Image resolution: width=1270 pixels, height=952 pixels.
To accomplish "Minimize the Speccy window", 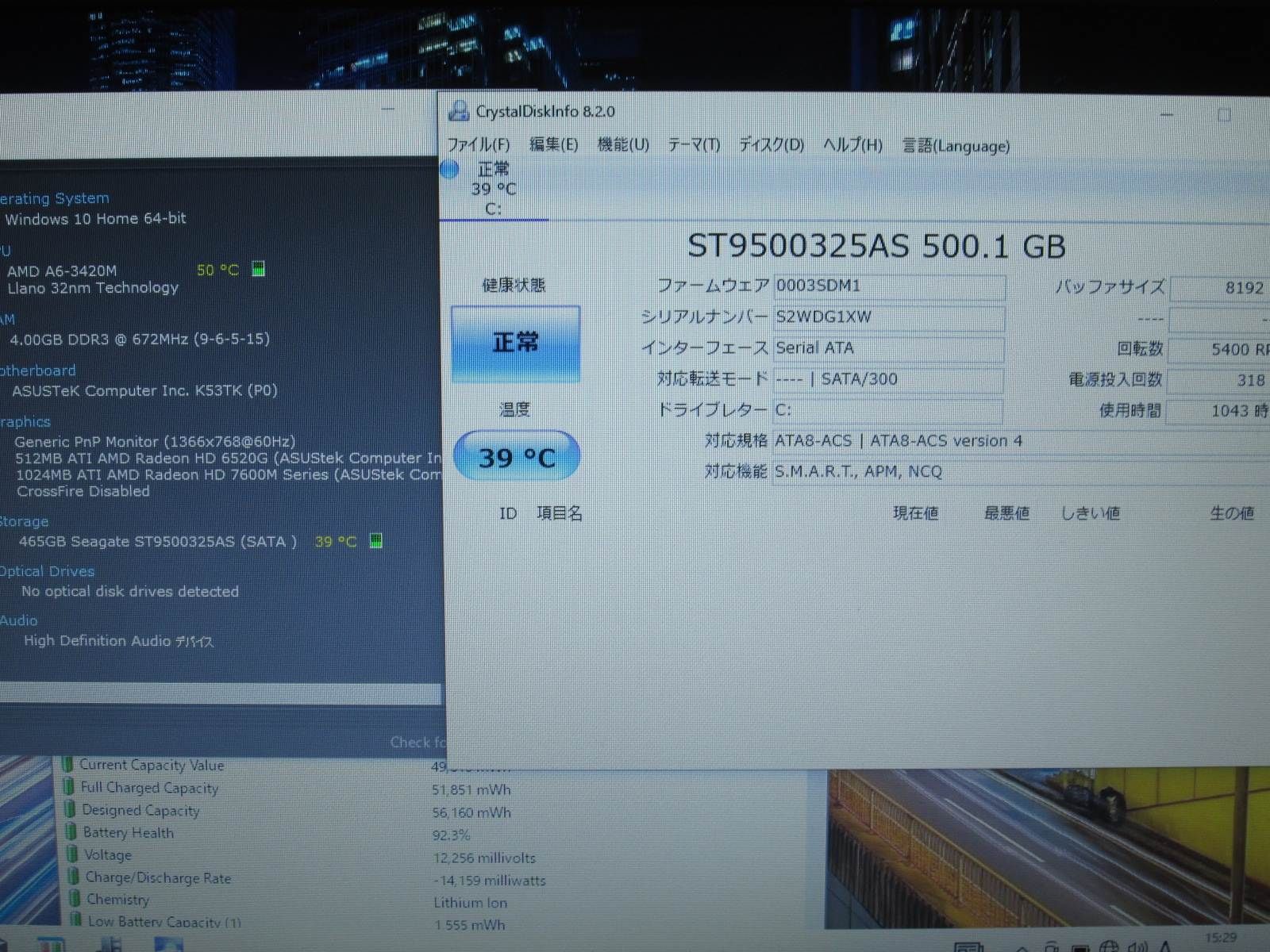I will (388, 109).
